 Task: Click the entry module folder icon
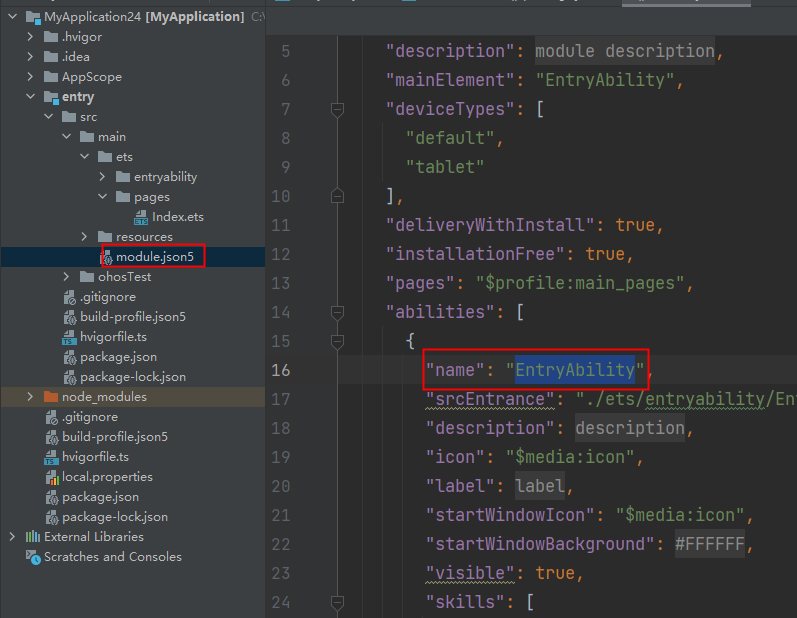pyautogui.click(x=51, y=97)
